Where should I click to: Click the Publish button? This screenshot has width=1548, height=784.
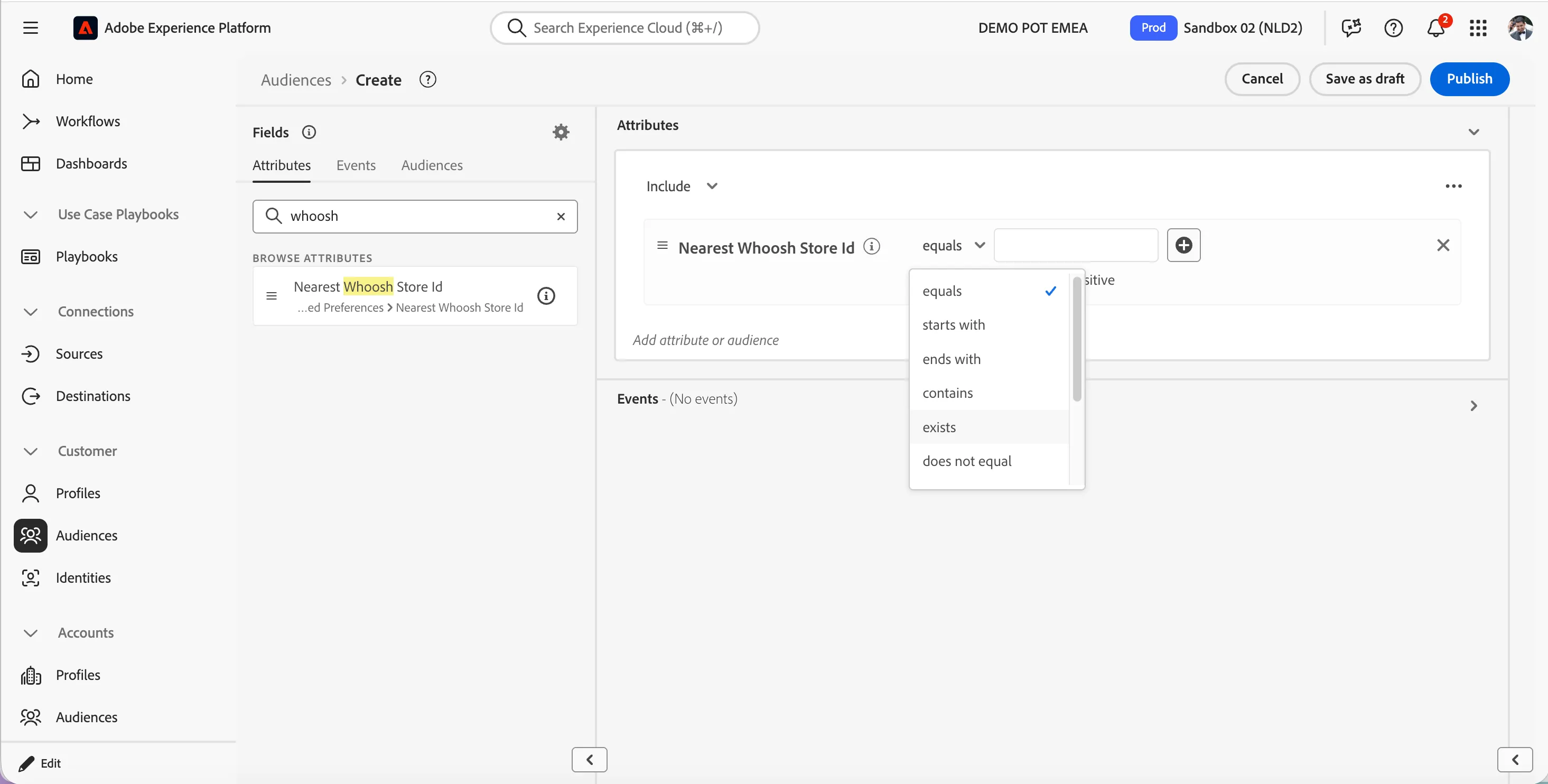[1469, 79]
